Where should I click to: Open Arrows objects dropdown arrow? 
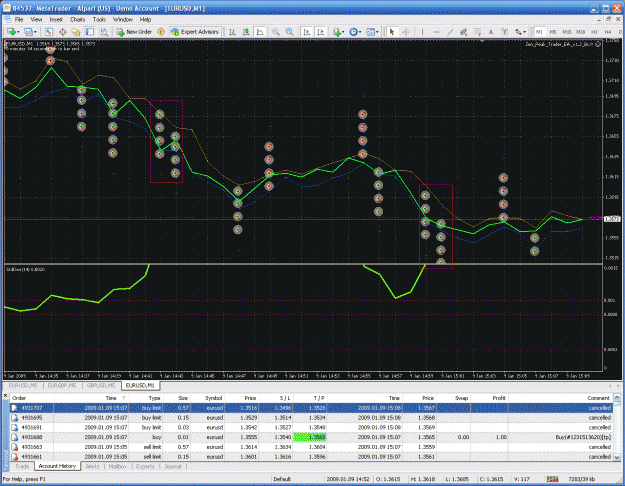click(x=525, y=32)
